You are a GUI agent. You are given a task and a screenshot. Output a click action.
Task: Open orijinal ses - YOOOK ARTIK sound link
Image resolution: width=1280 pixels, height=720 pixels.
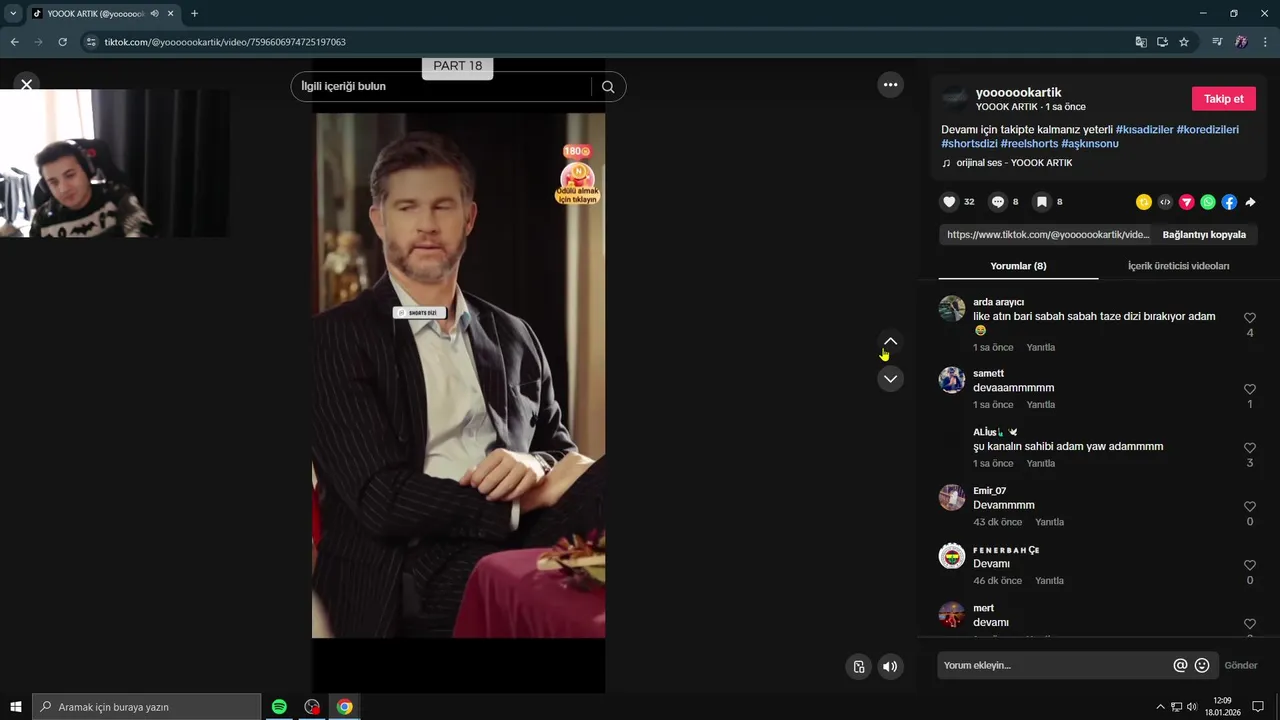(1014, 163)
